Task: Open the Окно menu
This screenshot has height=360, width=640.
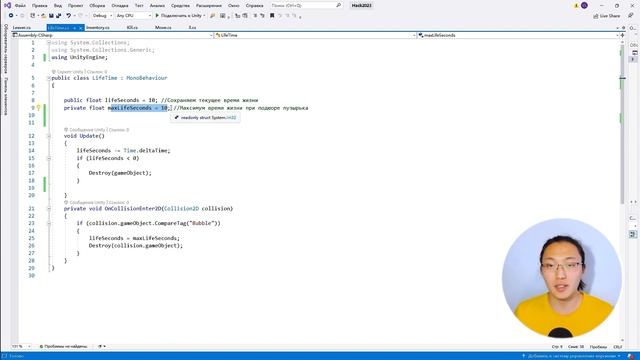Action: [233, 5]
